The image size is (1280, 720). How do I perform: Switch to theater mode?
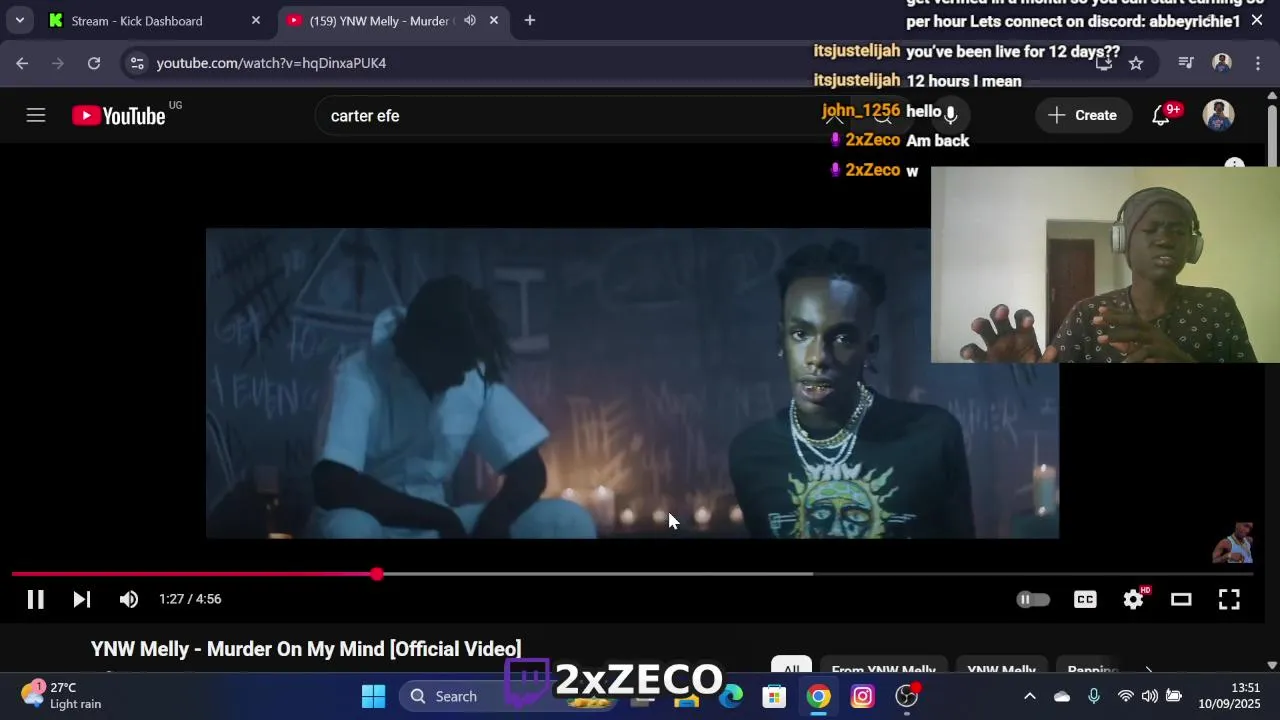(1181, 599)
